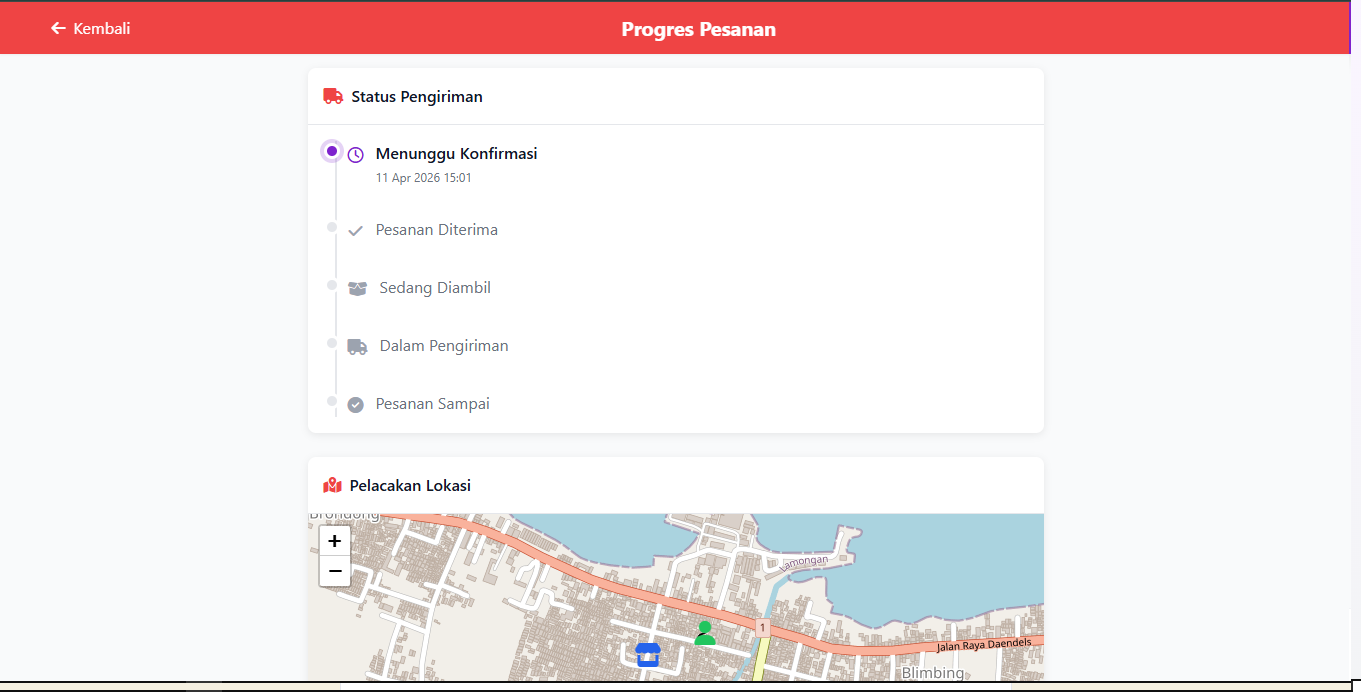Screen dimensions: 1361x692
Task: Zoom in the map with the plus button
Action: tap(335, 541)
